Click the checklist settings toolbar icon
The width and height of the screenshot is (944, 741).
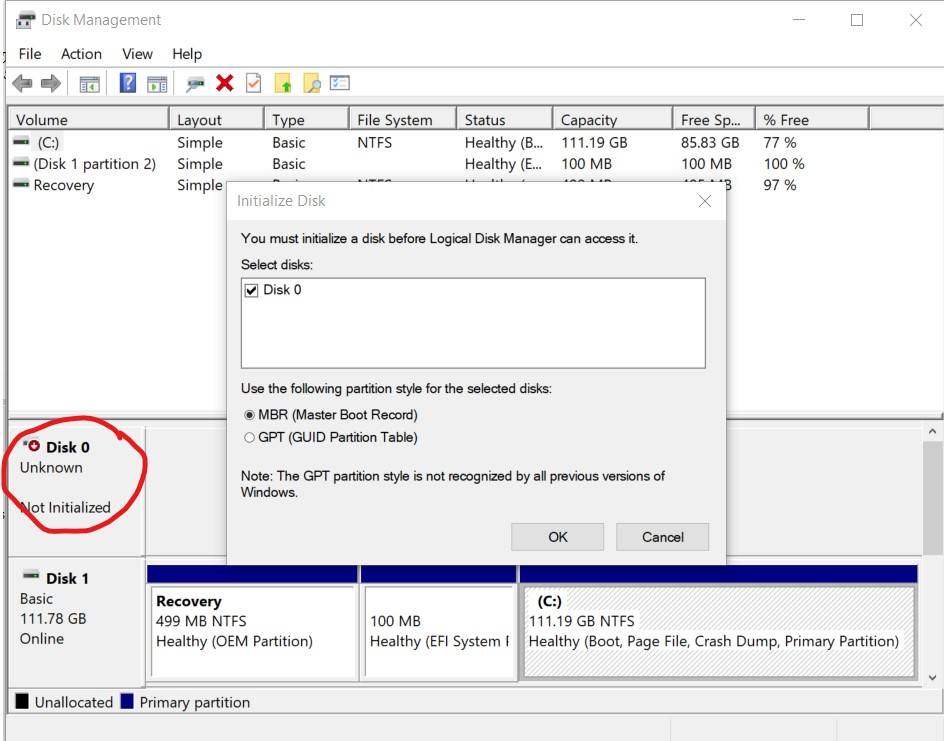point(340,82)
